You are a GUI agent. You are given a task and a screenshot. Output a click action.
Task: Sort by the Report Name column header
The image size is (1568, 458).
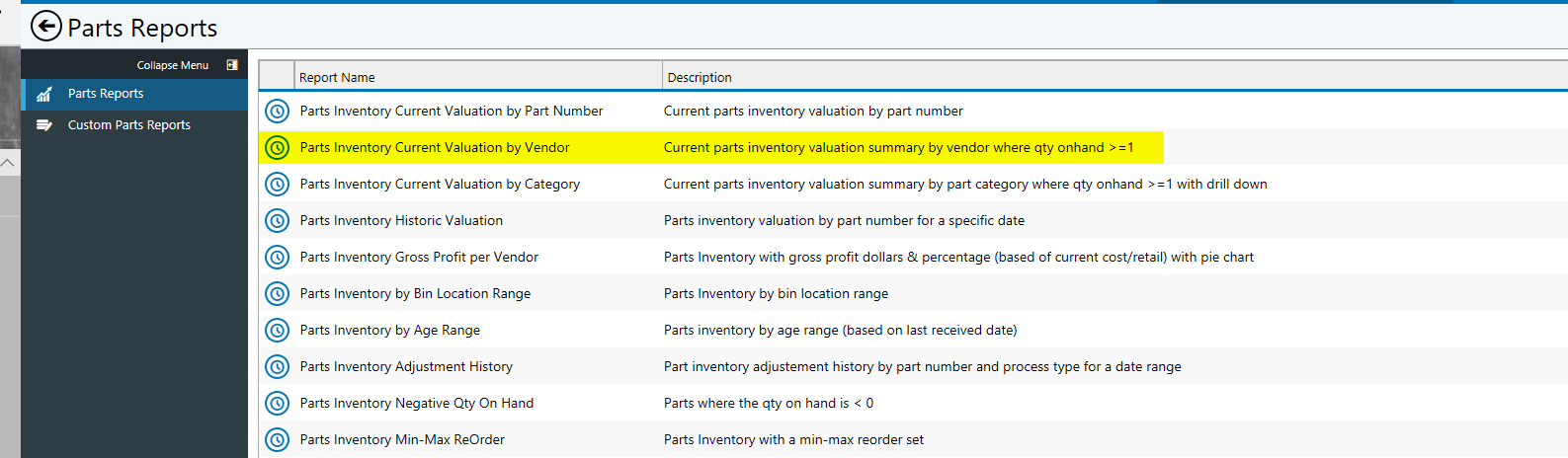point(478,77)
